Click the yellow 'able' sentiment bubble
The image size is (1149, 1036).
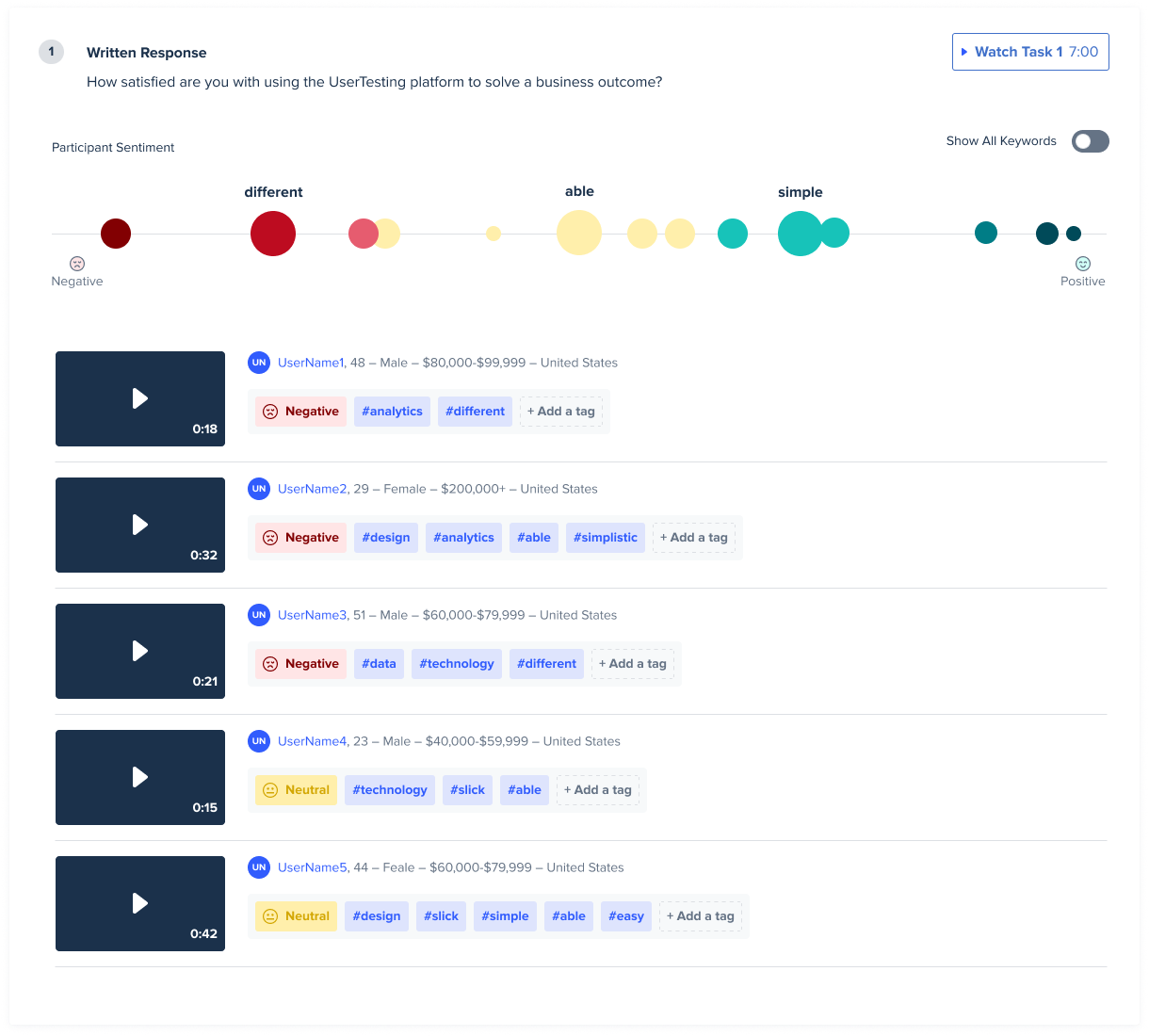(x=579, y=233)
